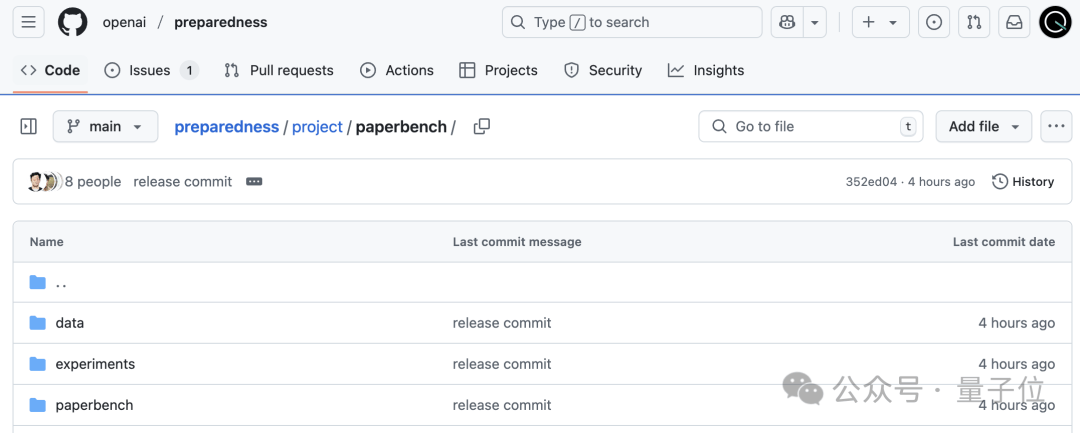This screenshot has height=433, width=1080.
Task: Open the Copilot icon button
Action: click(x=787, y=22)
